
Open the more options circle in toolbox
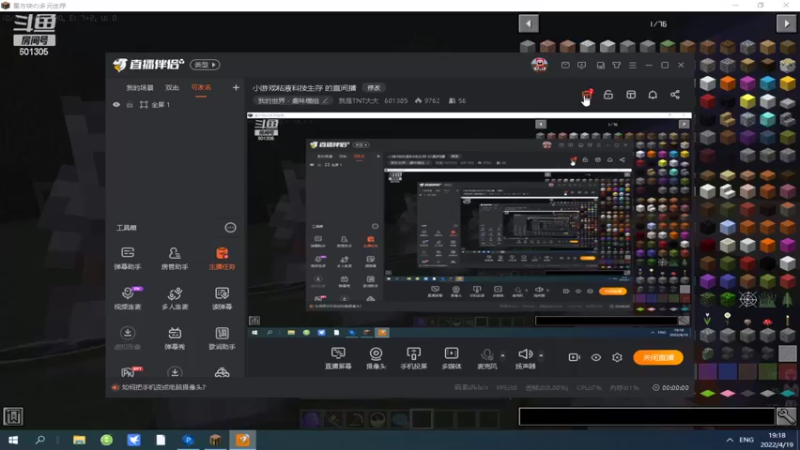(x=231, y=228)
